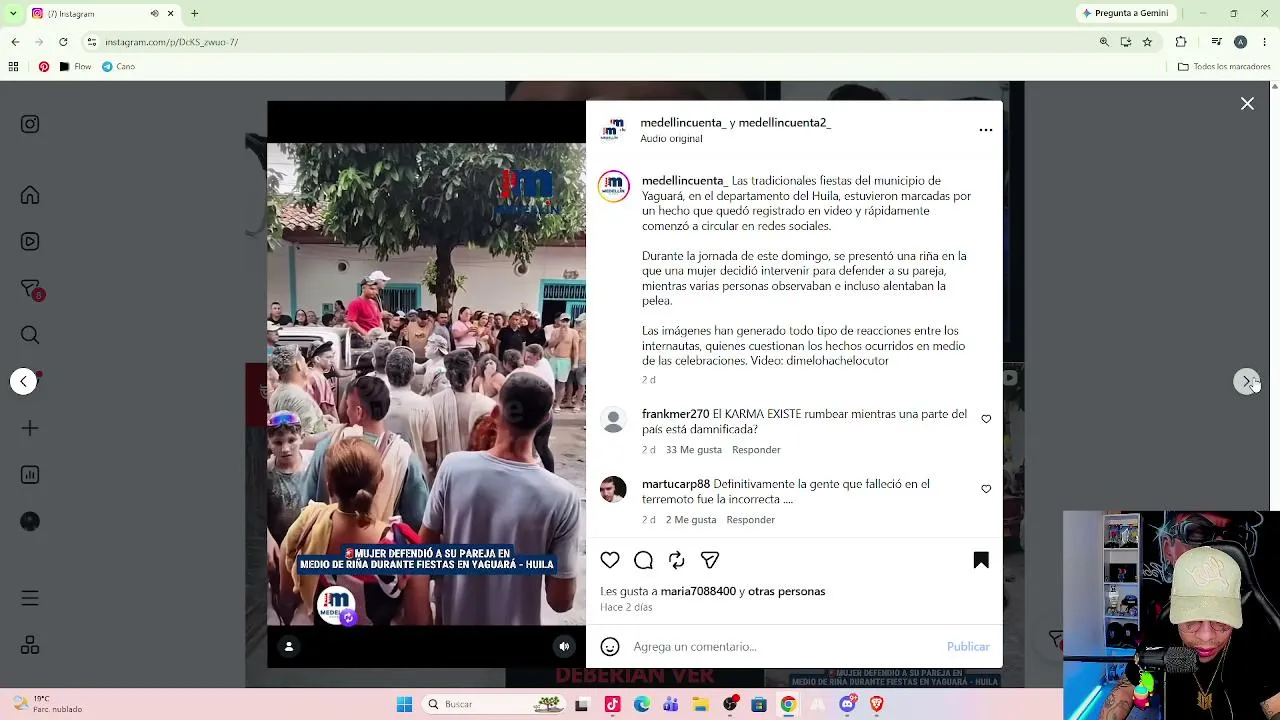Go to the next post
The image size is (1280, 720).
point(1246,381)
